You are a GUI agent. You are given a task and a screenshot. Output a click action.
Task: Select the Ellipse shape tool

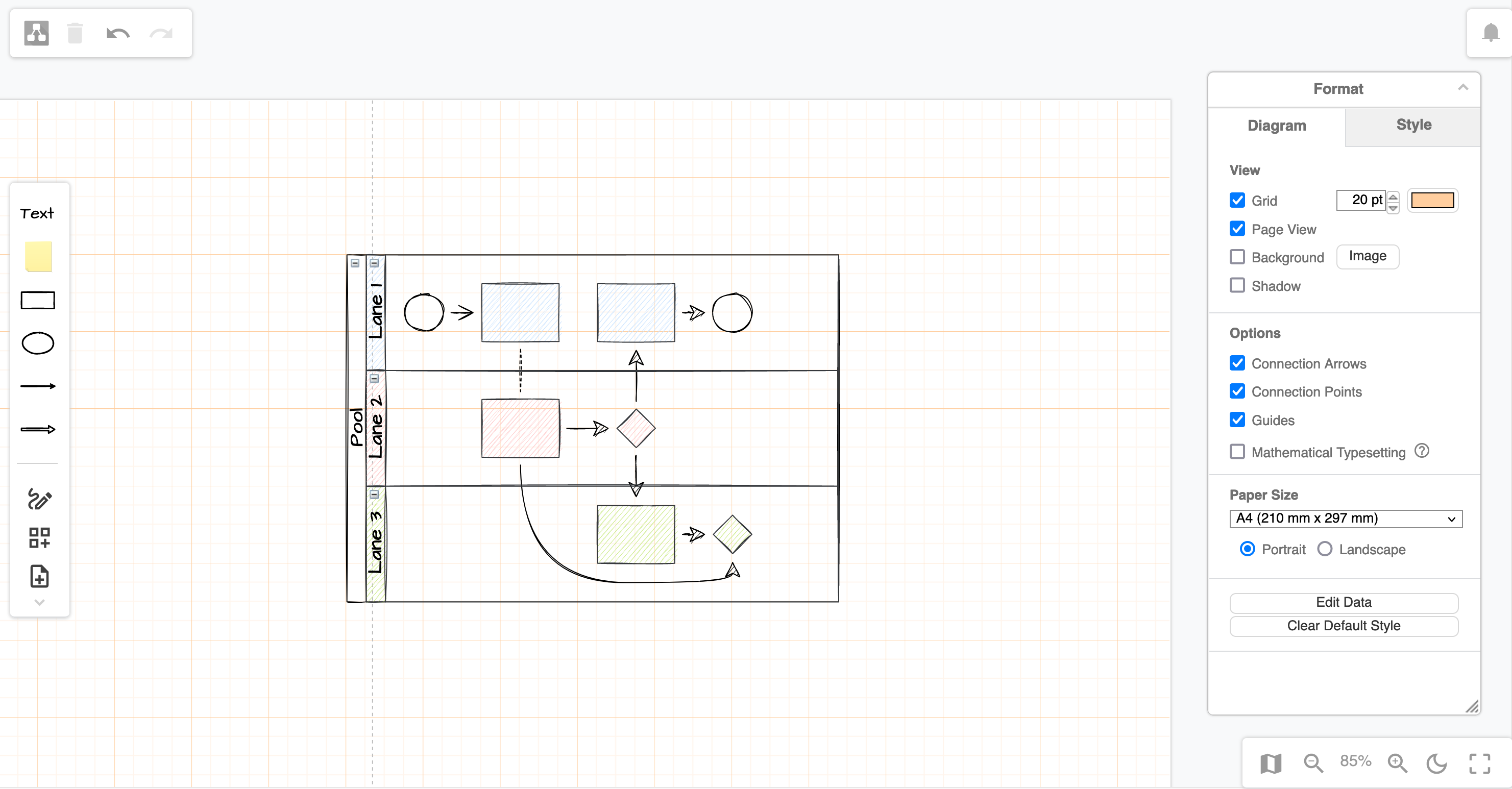(x=38, y=343)
